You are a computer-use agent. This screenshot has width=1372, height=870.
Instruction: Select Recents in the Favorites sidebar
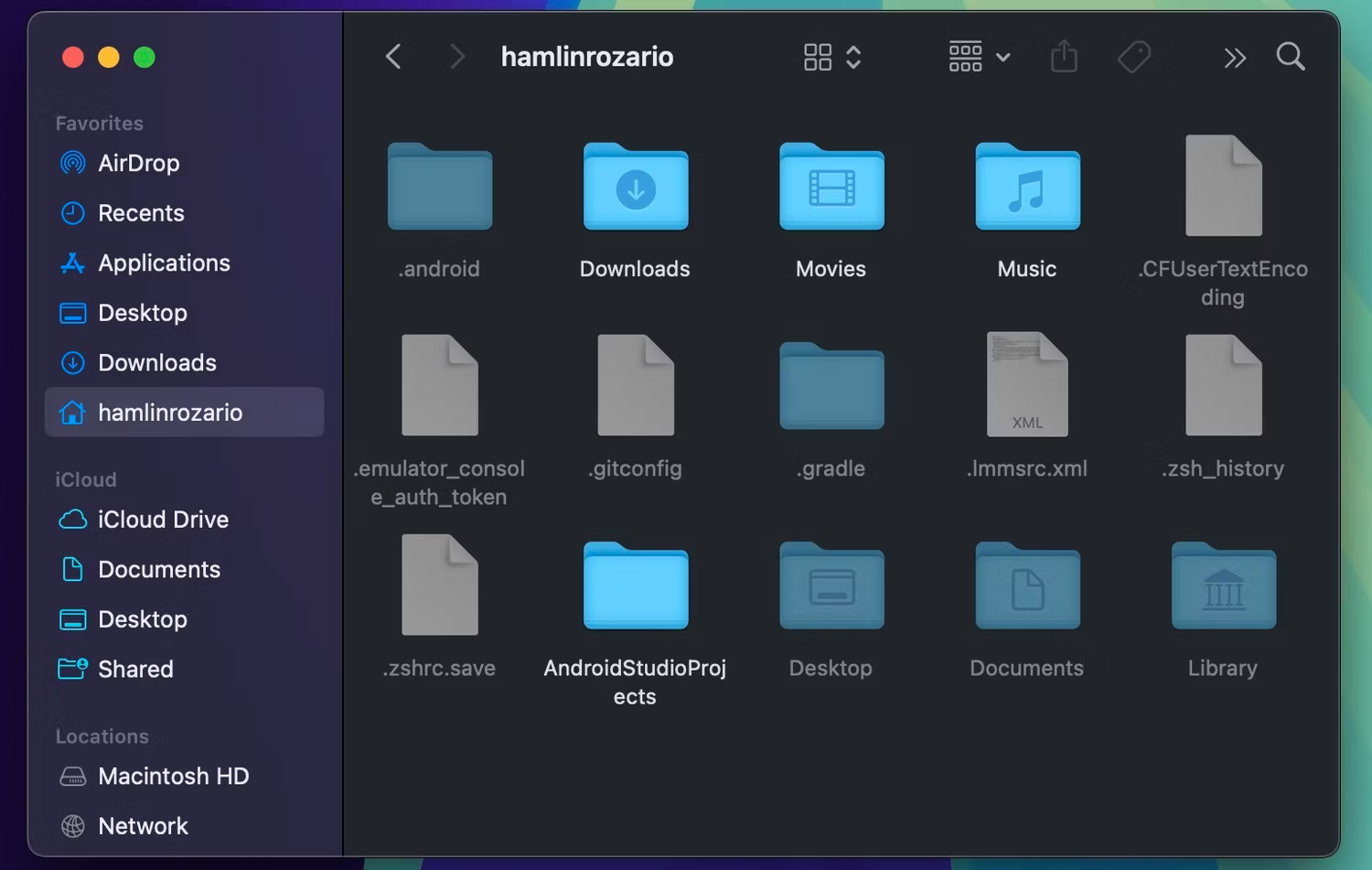click(x=141, y=212)
